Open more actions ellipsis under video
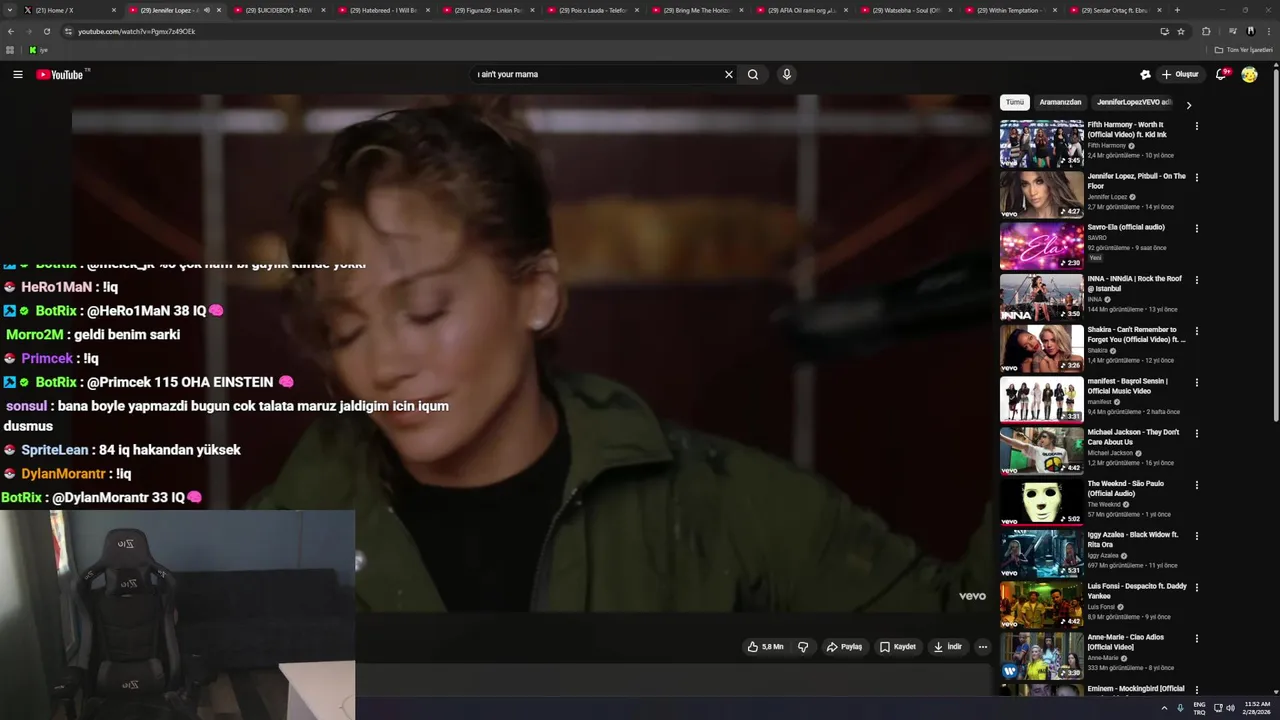 pos(983,647)
